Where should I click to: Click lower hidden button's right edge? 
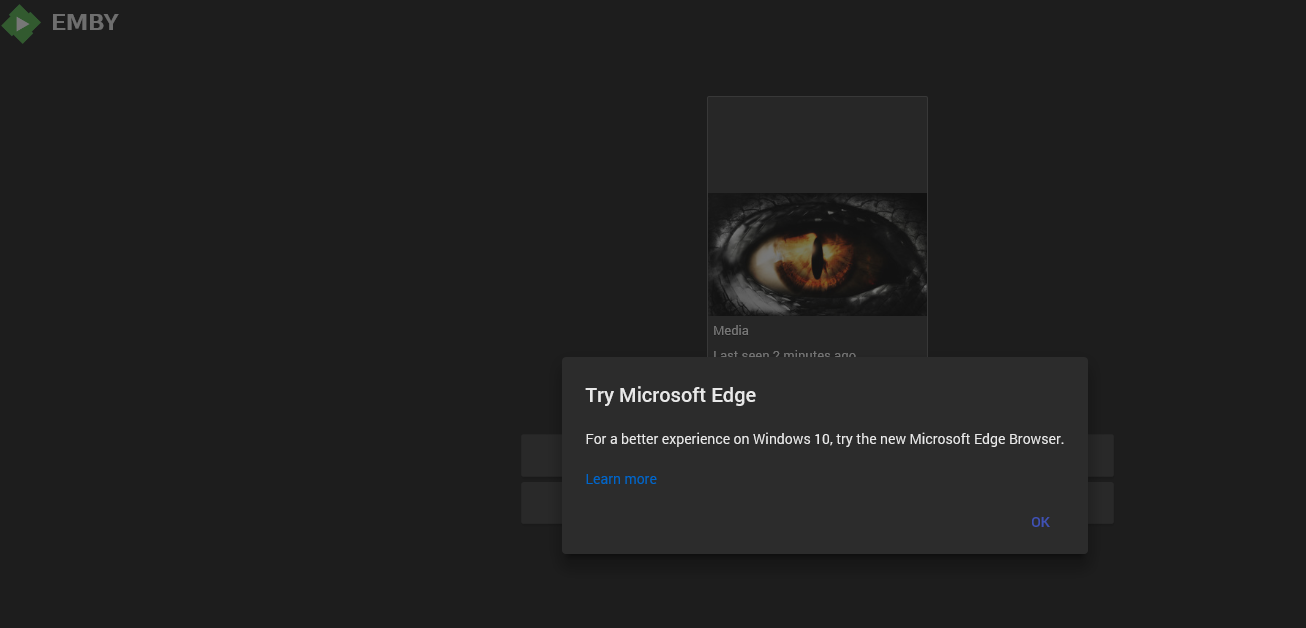[1101, 503]
